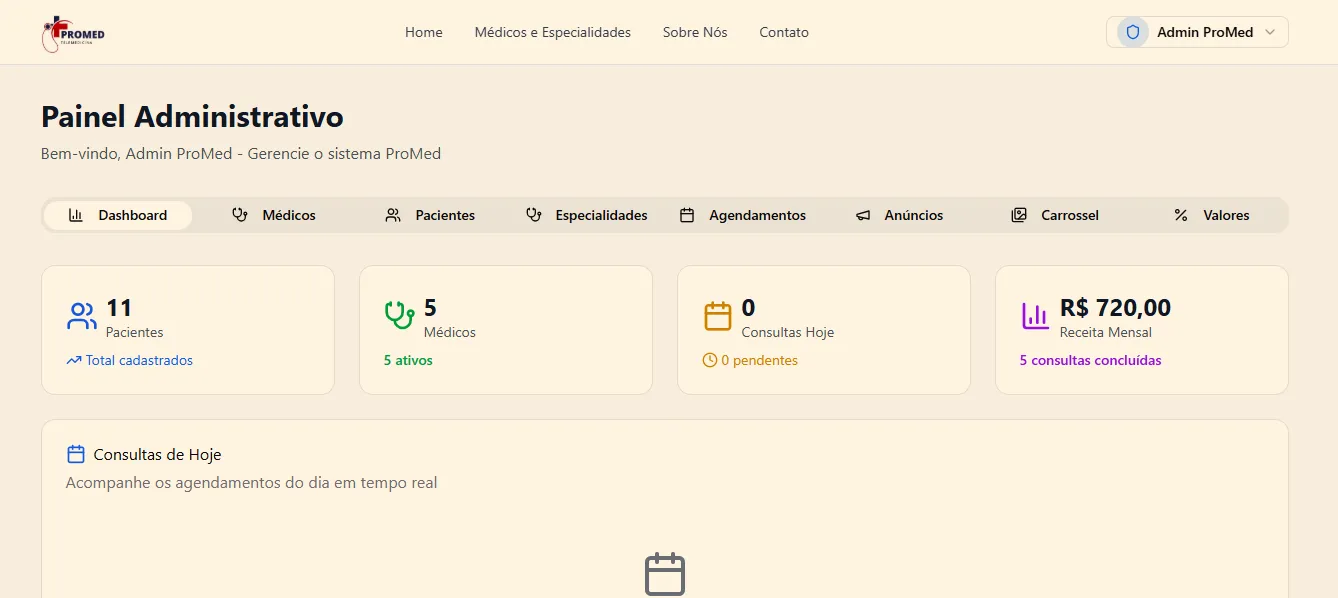Expand the Admin ProMed user dropdown chevron
The width and height of the screenshot is (1338, 598).
(x=1270, y=32)
